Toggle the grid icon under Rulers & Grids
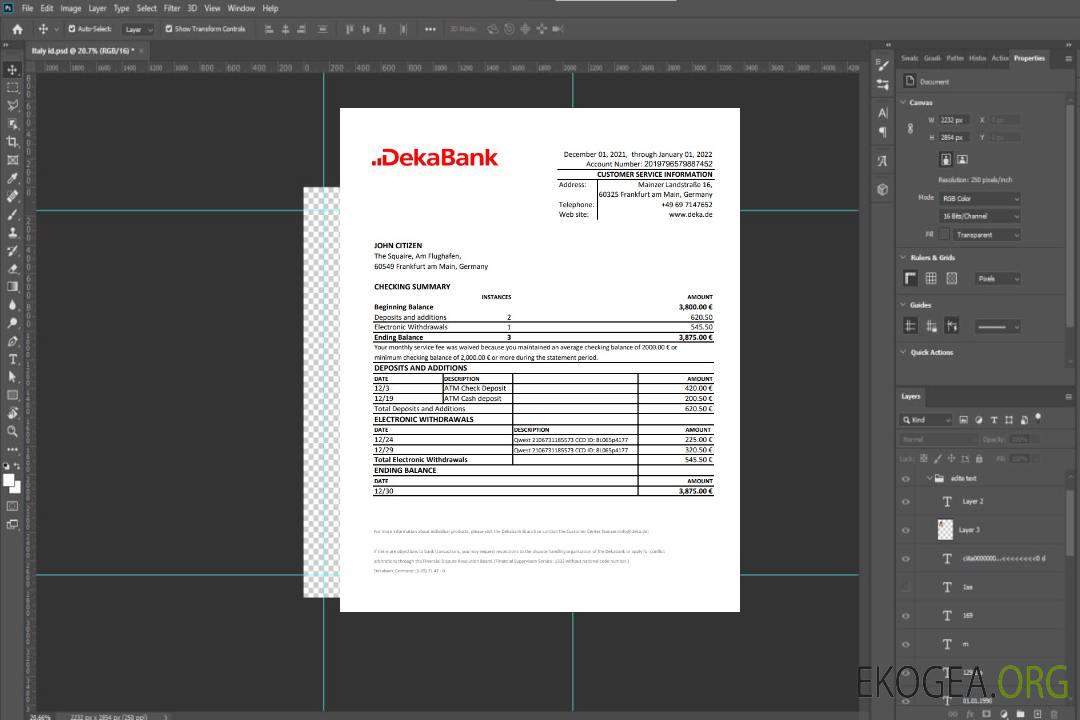Viewport: 1080px width, 720px height. pyautogui.click(x=931, y=278)
